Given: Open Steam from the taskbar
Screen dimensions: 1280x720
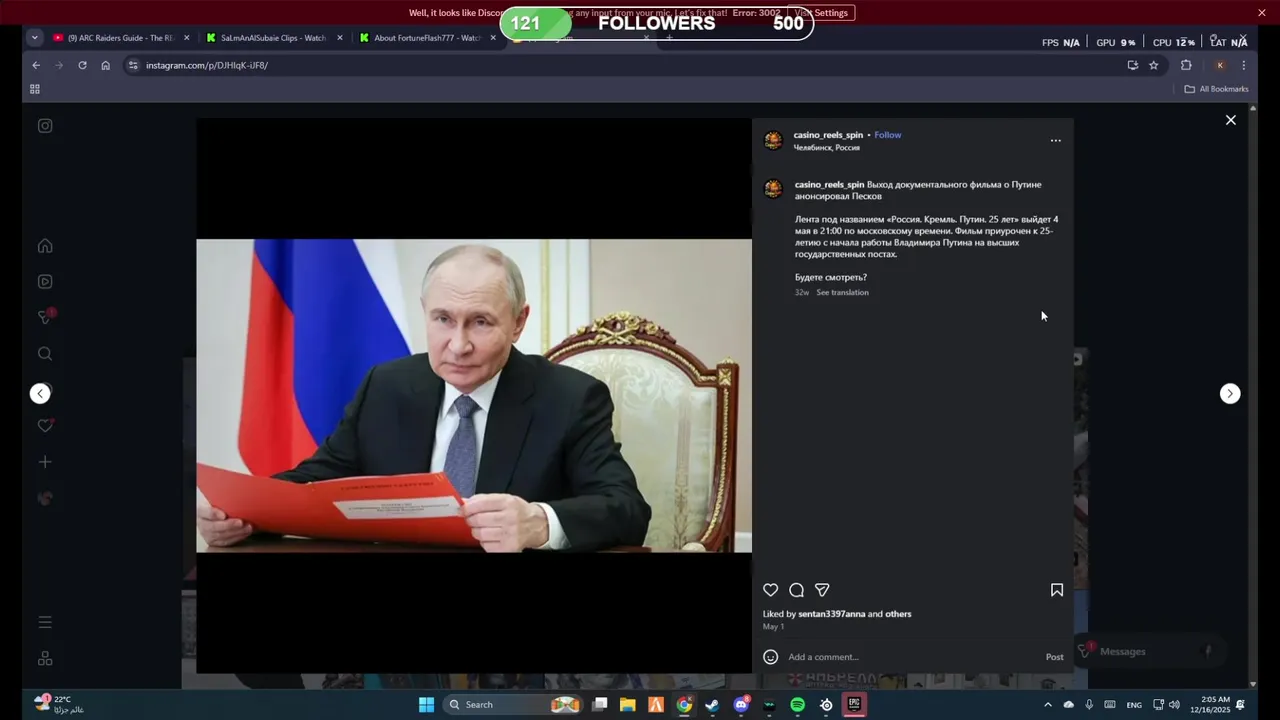Looking at the screenshot, I should click(712, 705).
